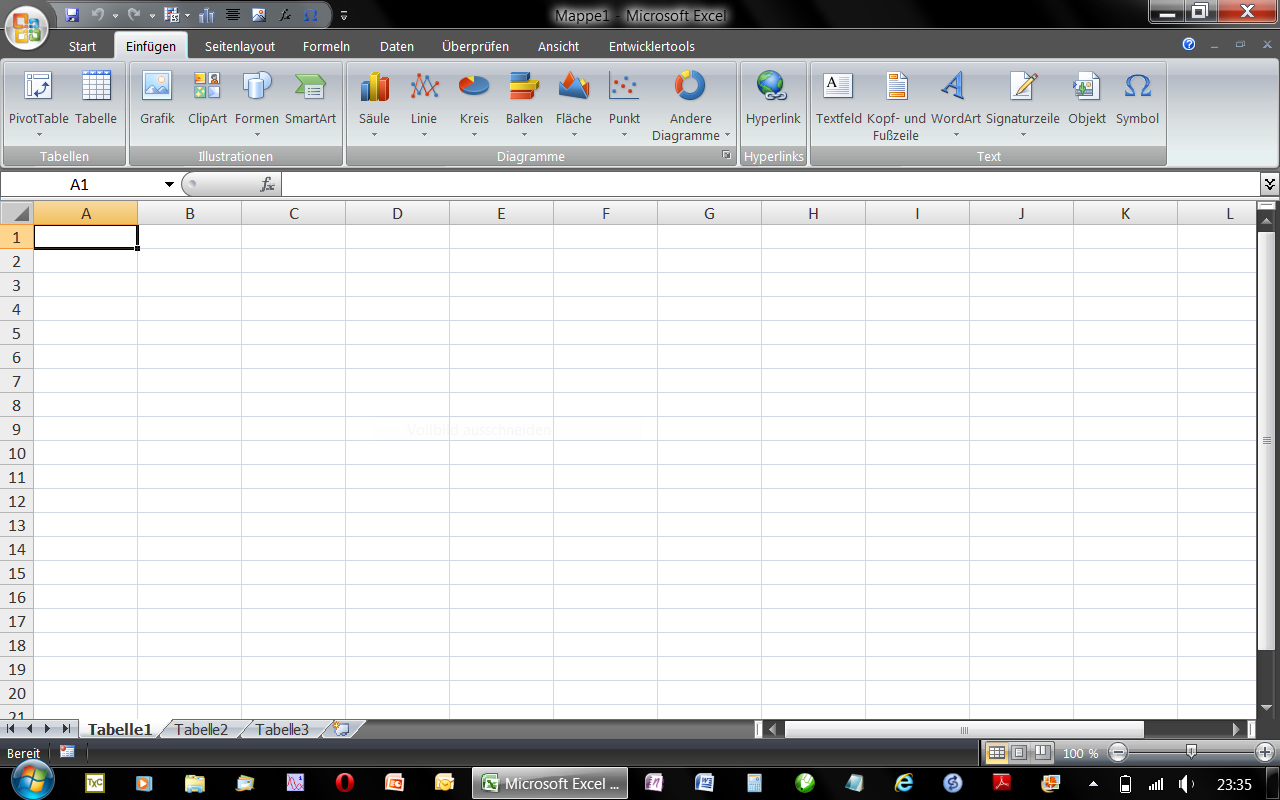This screenshot has width=1280, height=800.
Task: Select the Tabelle3 sheet tab
Action: (282, 729)
